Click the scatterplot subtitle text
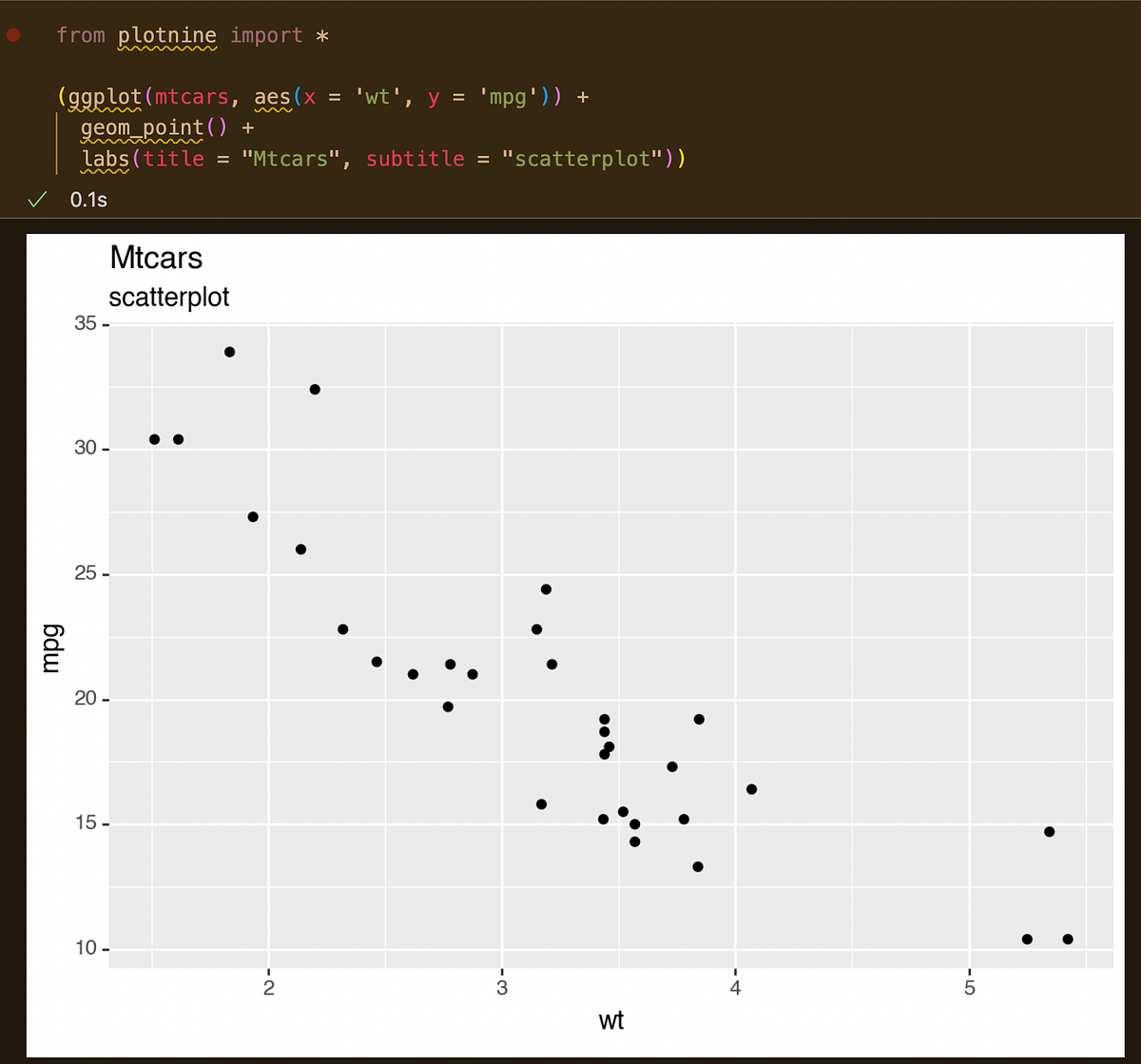 click(169, 297)
